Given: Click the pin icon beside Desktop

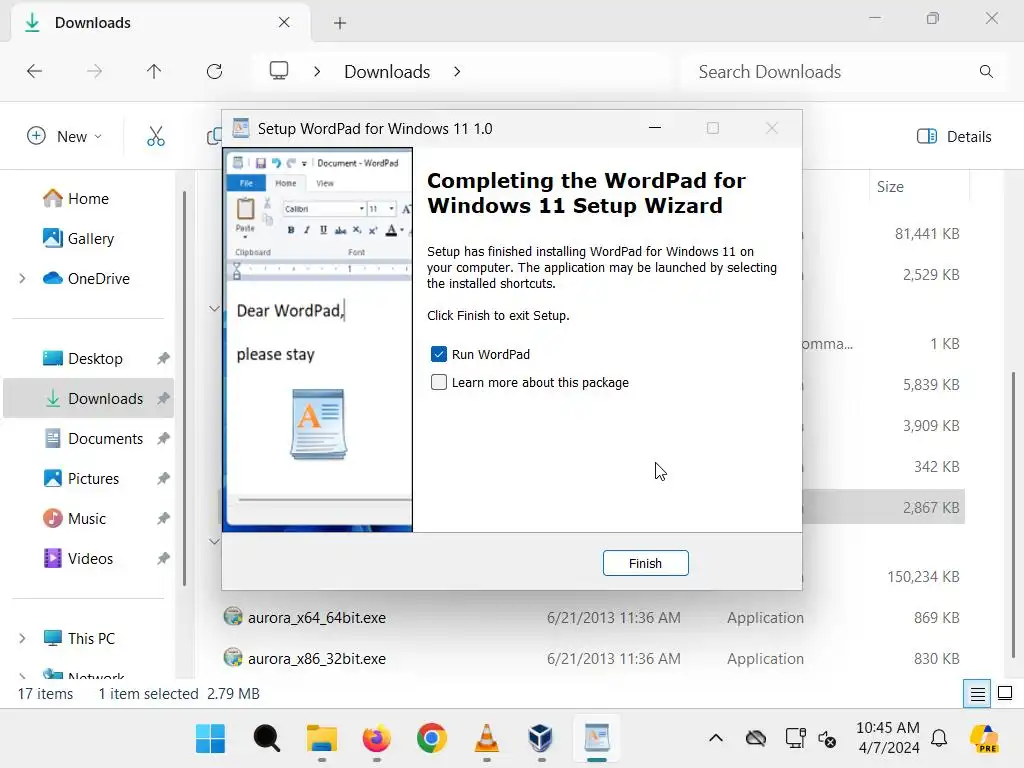Looking at the screenshot, I should click(x=163, y=359).
